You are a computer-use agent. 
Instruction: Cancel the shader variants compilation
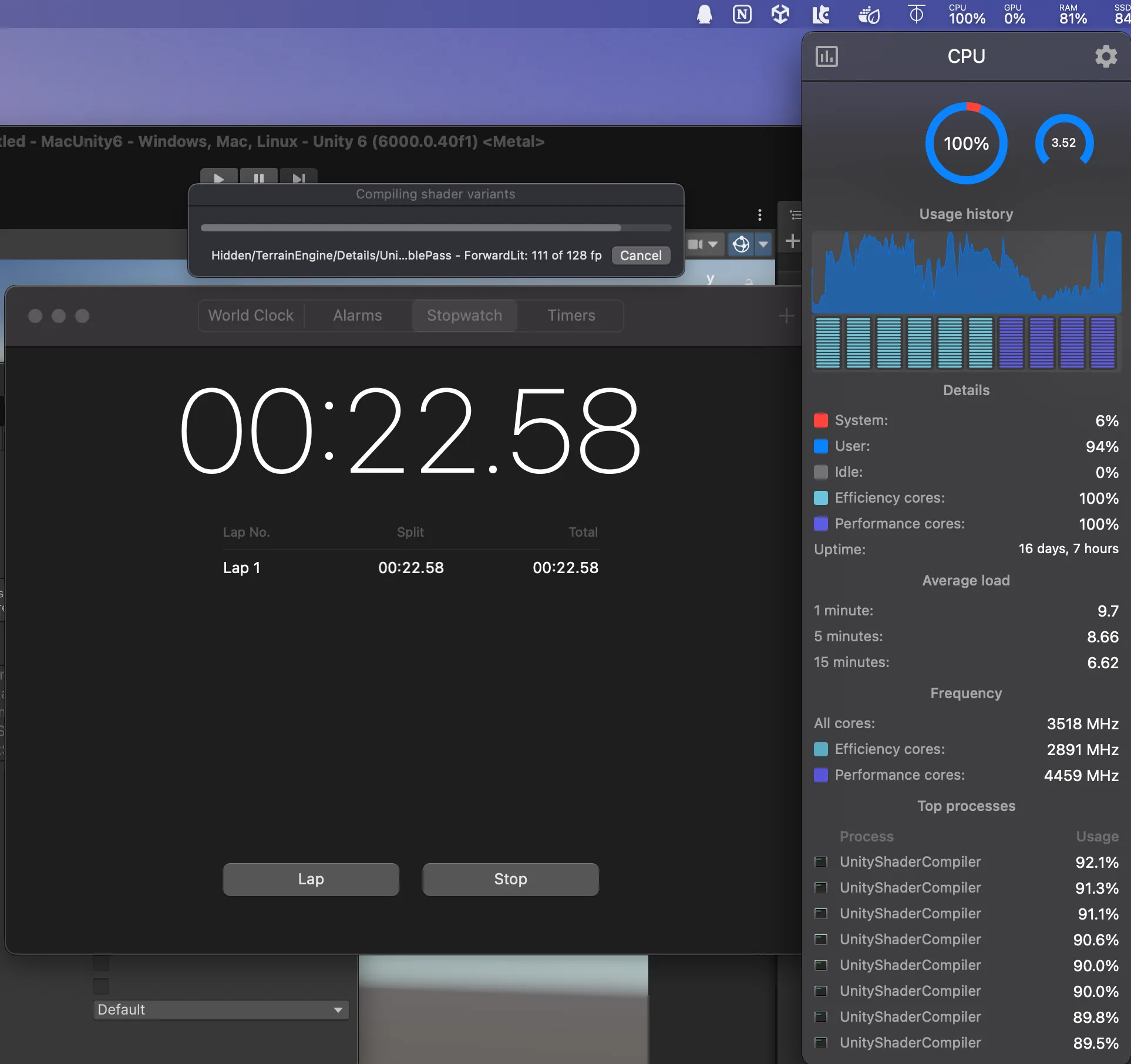[x=640, y=255]
